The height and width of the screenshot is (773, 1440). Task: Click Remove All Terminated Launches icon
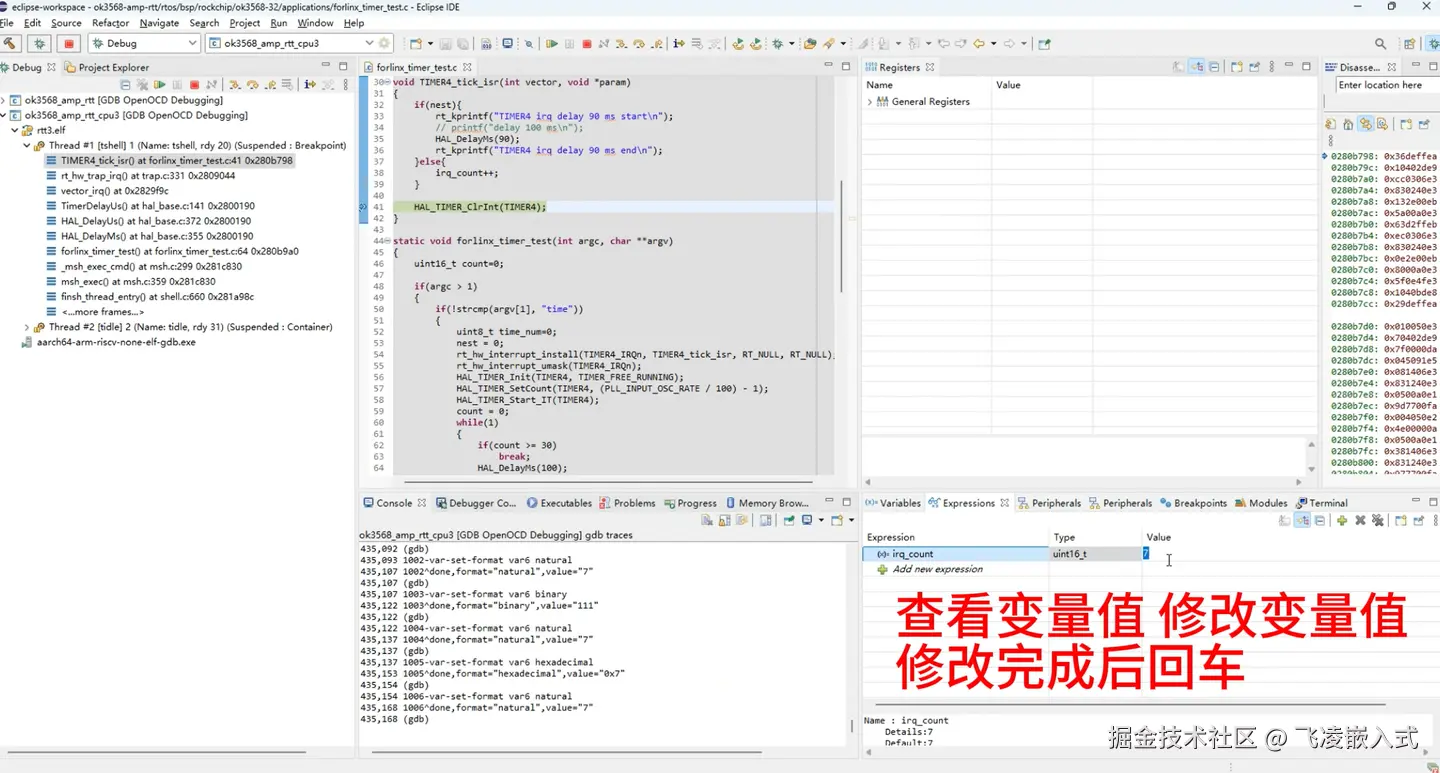point(142,85)
